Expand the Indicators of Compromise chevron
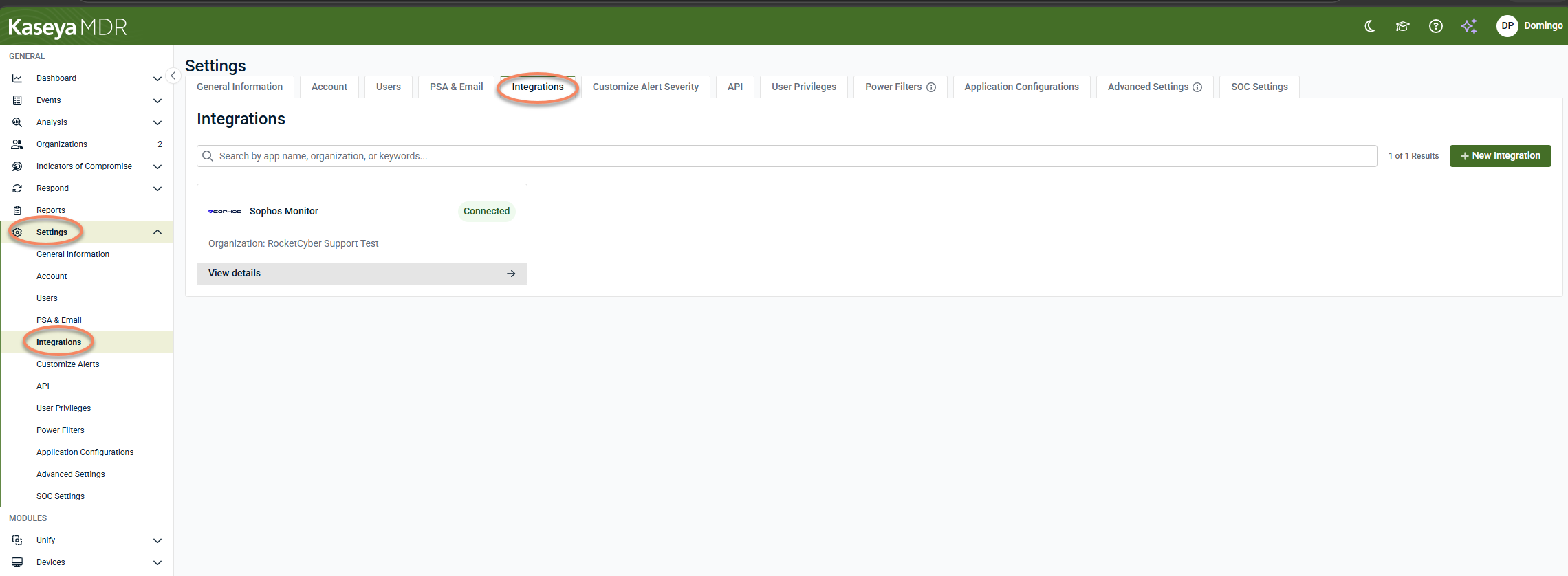Image resolution: width=1568 pixels, height=576 pixels. pyautogui.click(x=157, y=166)
